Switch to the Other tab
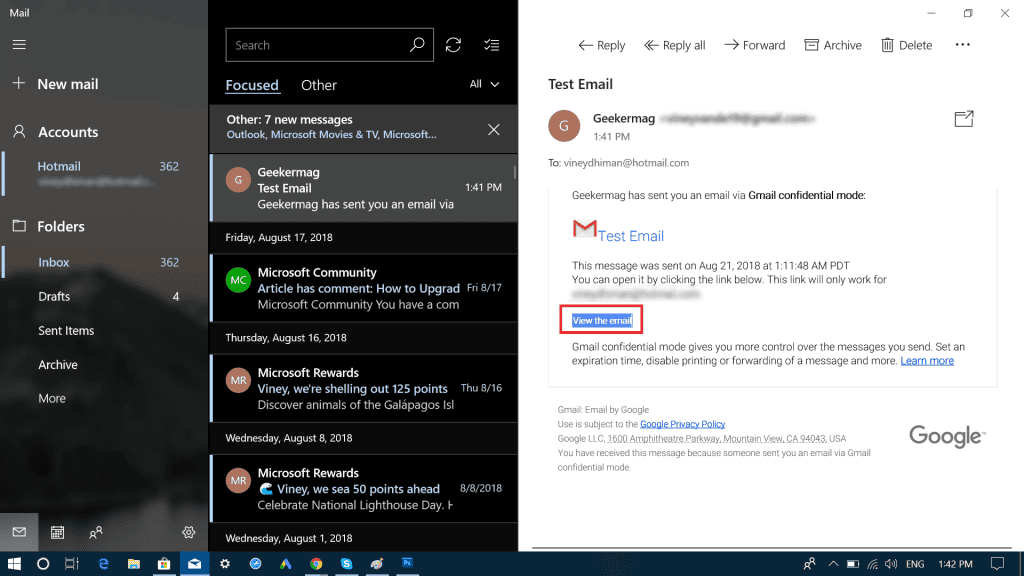 319,85
